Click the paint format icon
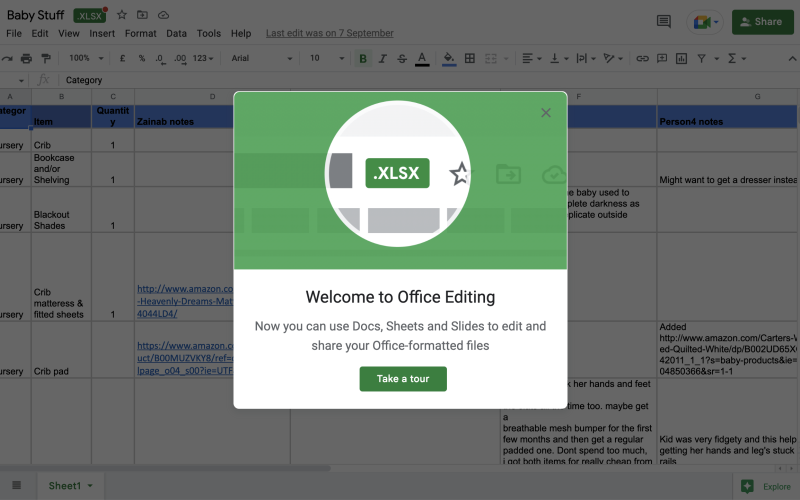800x500 pixels. [x=46, y=59]
